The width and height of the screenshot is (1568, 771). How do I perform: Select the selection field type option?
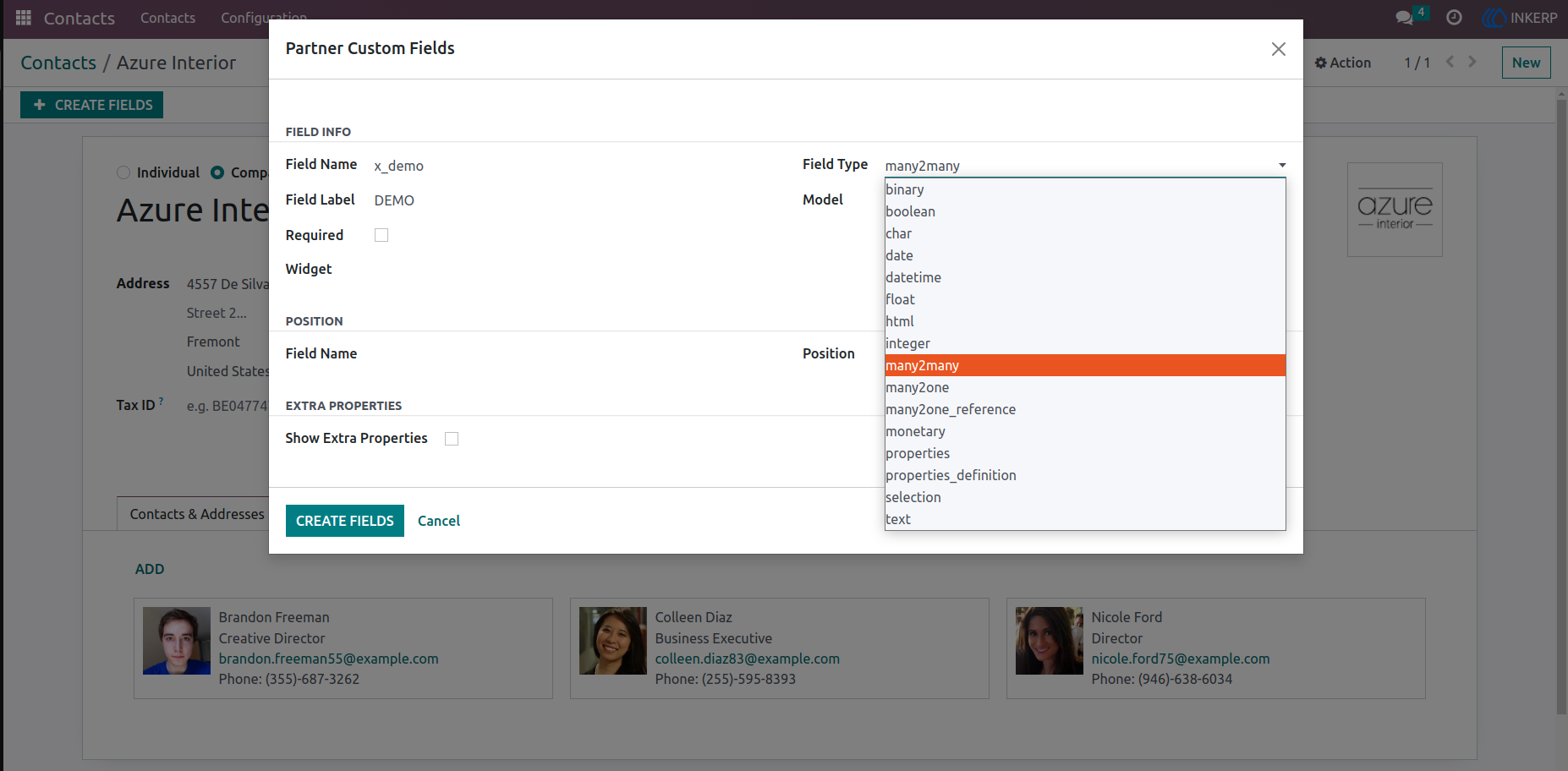click(x=1085, y=497)
